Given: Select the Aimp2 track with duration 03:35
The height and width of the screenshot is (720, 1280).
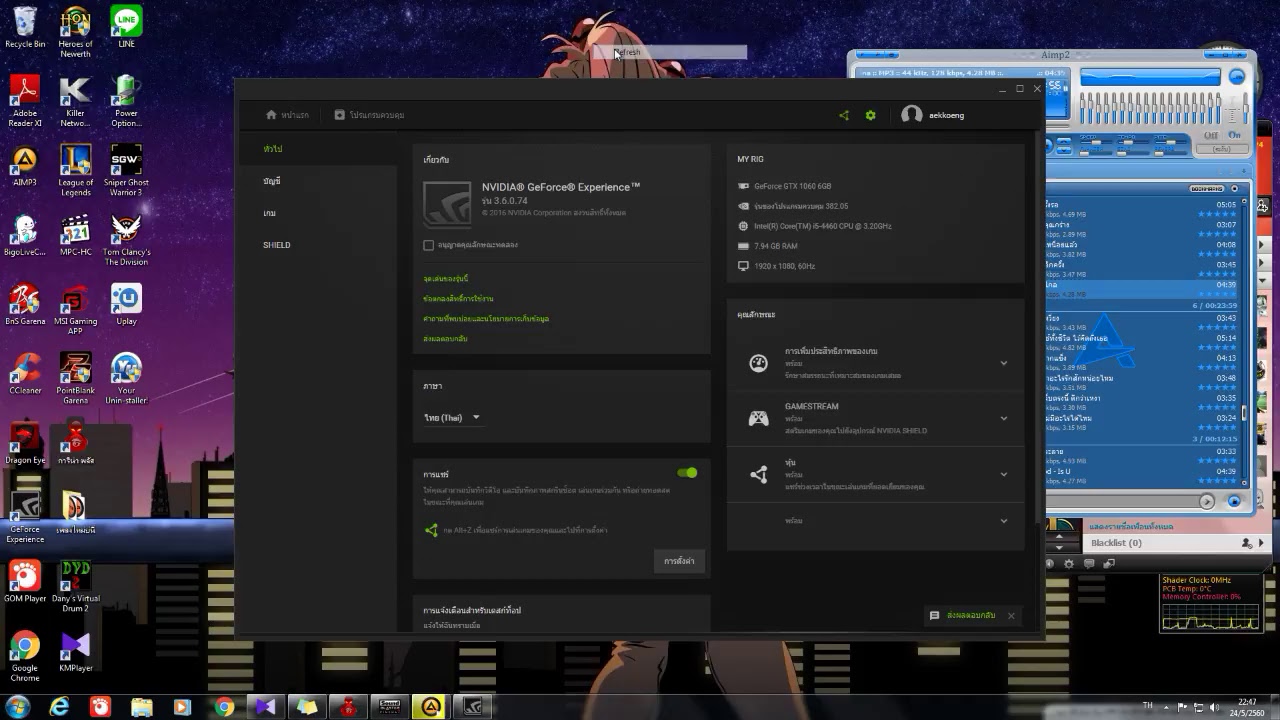Looking at the screenshot, I should pyautogui.click(x=1141, y=403).
